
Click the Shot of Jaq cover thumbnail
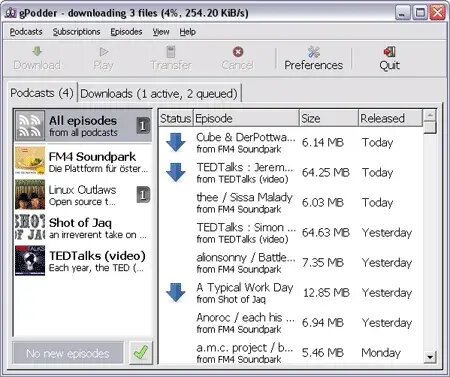(x=30, y=227)
